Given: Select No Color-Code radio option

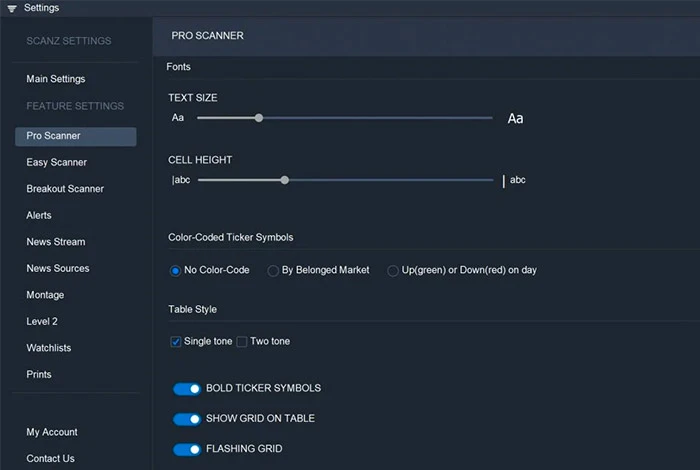Looking at the screenshot, I should (x=175, y=270).
